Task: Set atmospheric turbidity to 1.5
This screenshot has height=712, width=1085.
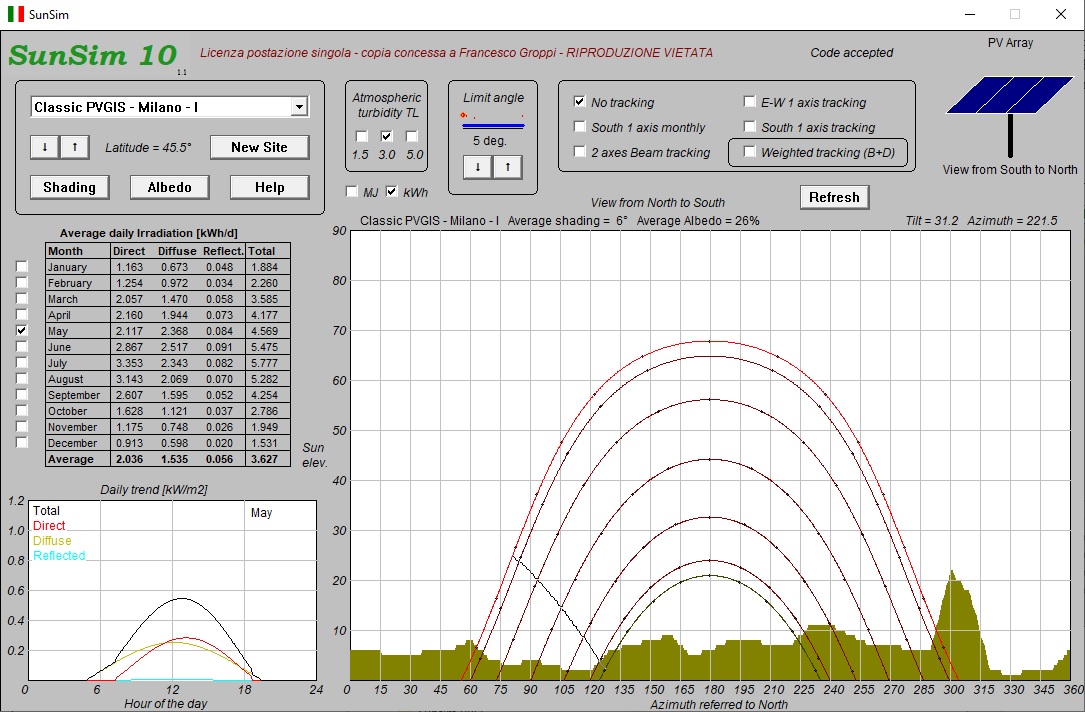Action: (361, 136)
